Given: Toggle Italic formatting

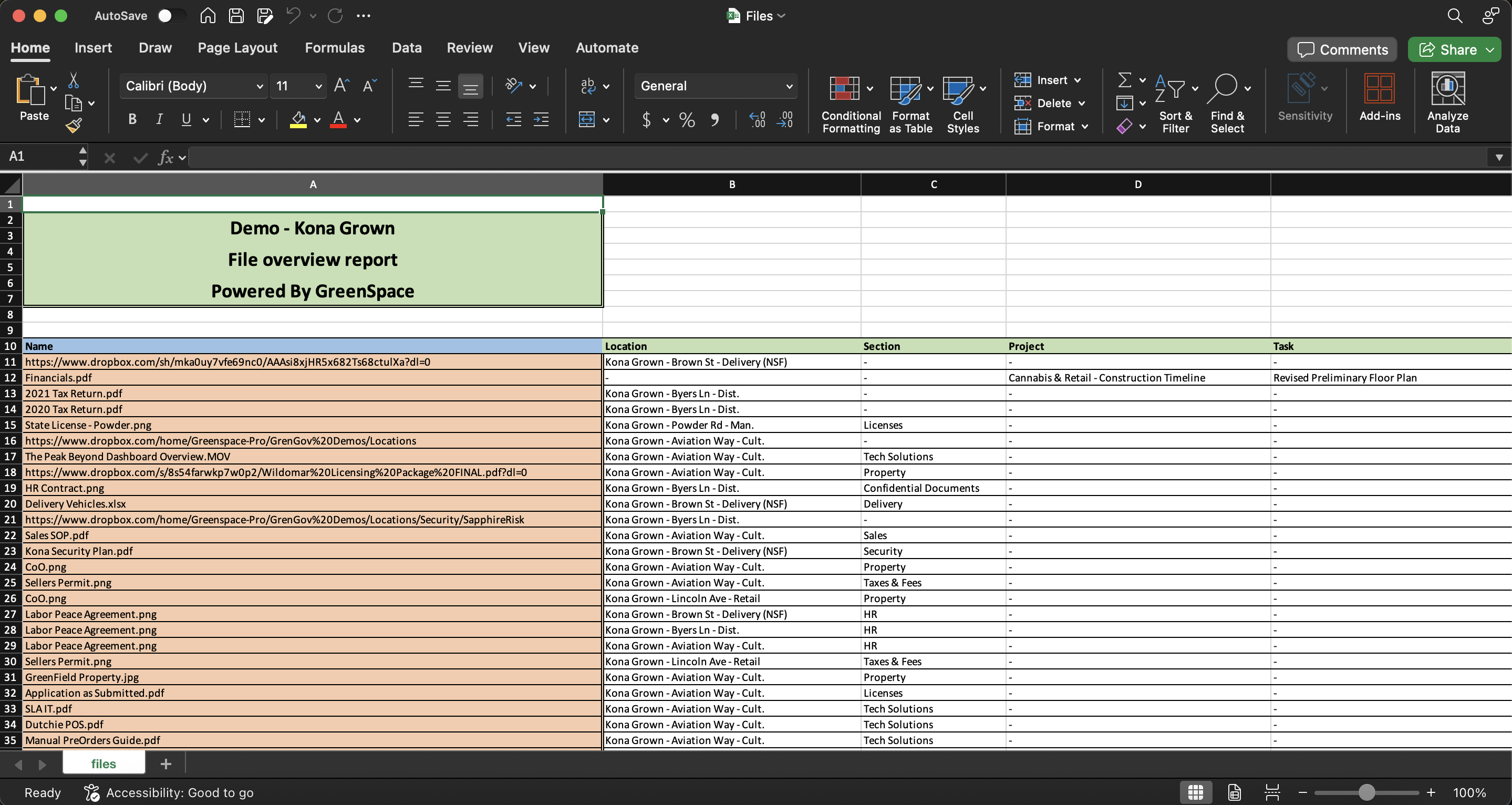Looking at the screenshot, I should [x=159, y=120].
